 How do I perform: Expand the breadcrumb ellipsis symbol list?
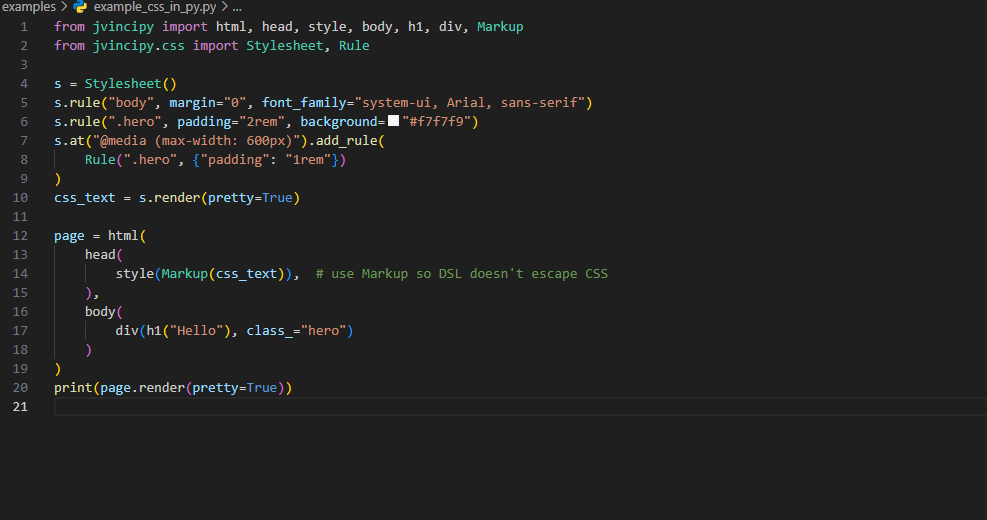(x=237, y=7)
